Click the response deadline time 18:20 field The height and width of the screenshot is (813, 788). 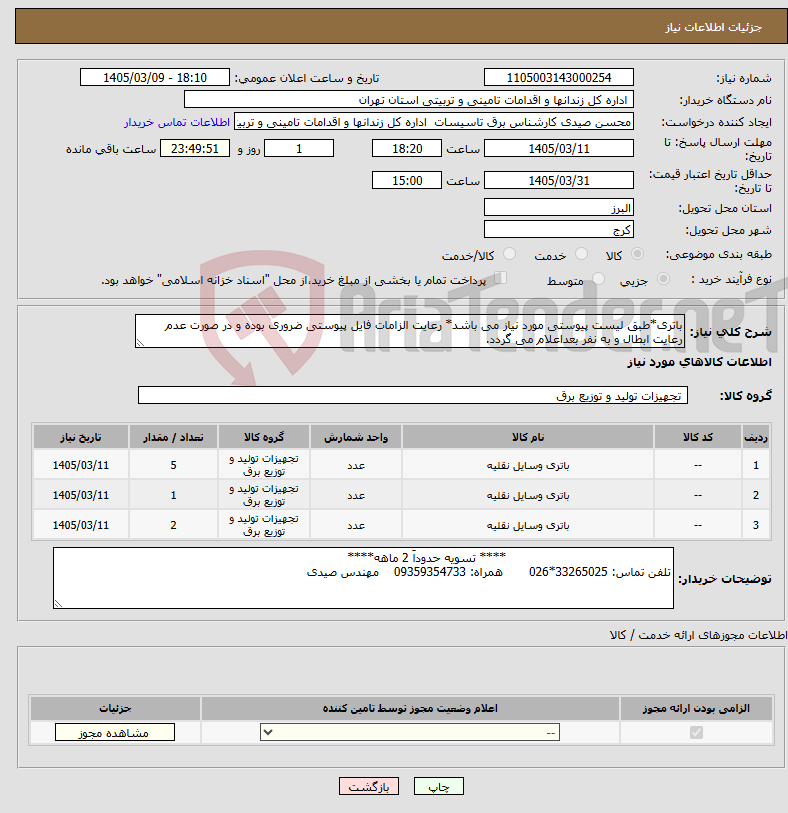tap(407, 148)
